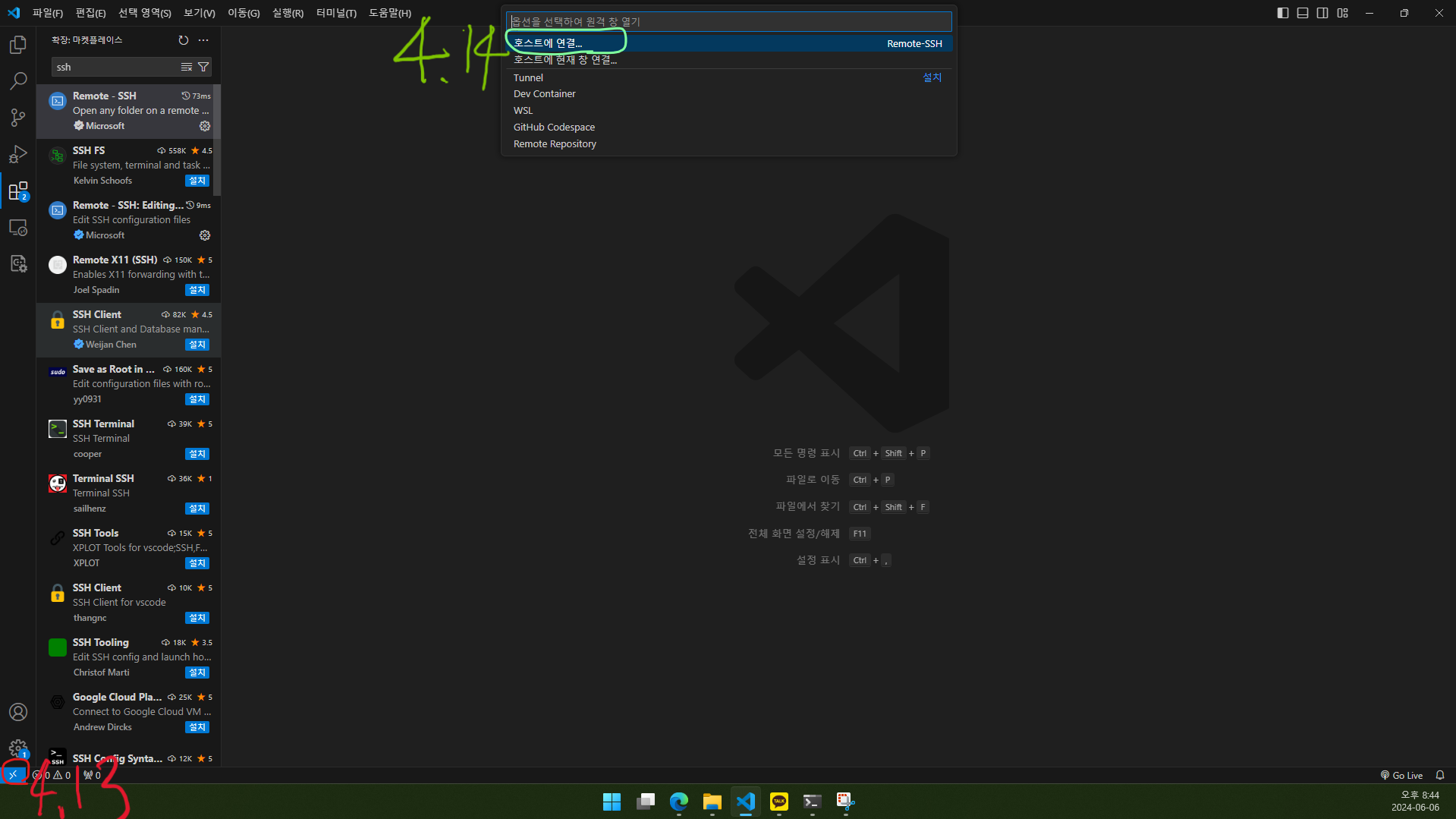Open the 실행(R) menu
The height and width of the screenshot is (819, 1456).
pyautogui.click(x=288, y=13)
